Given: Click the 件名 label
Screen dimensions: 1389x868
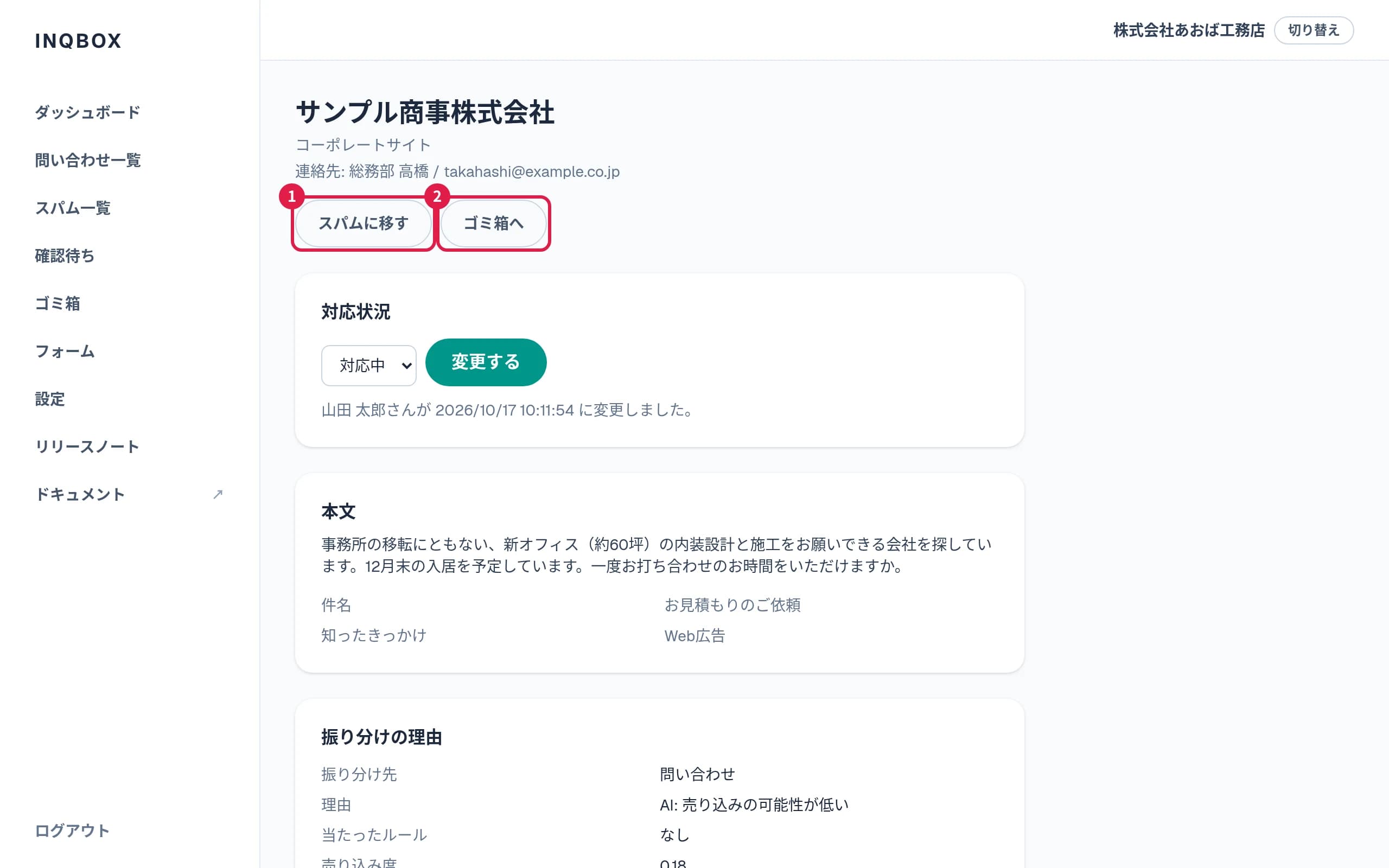Looking at the screenshot, I should point(336,605).
